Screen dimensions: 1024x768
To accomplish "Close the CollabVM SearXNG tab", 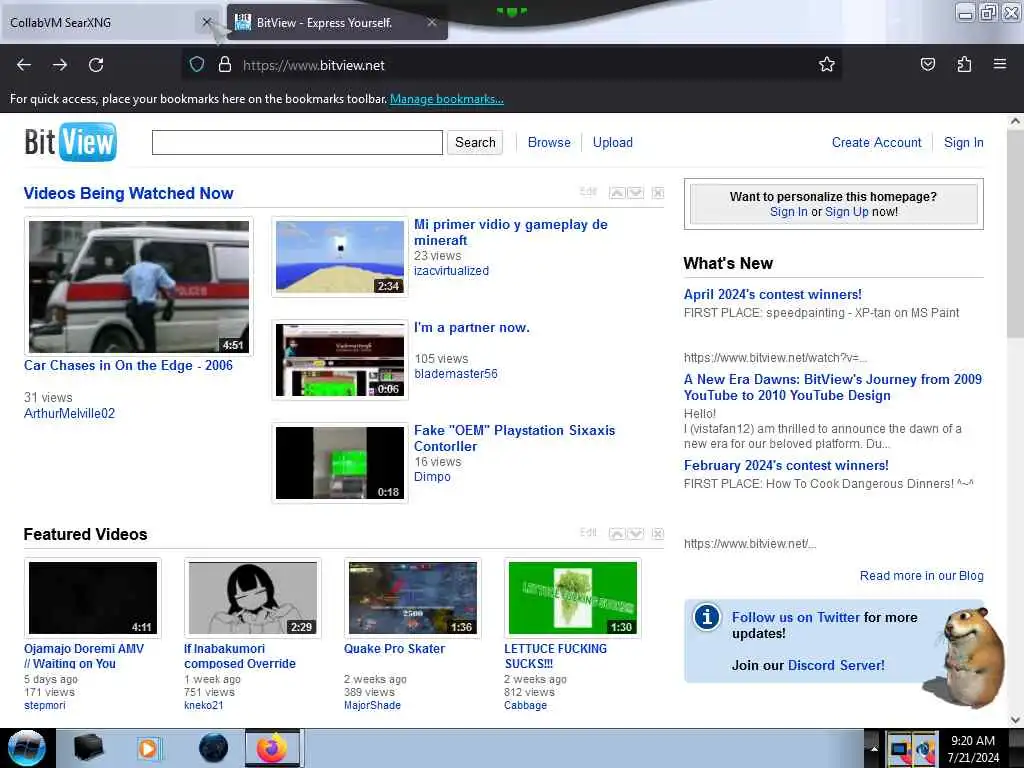I will (x=206, y=22).
